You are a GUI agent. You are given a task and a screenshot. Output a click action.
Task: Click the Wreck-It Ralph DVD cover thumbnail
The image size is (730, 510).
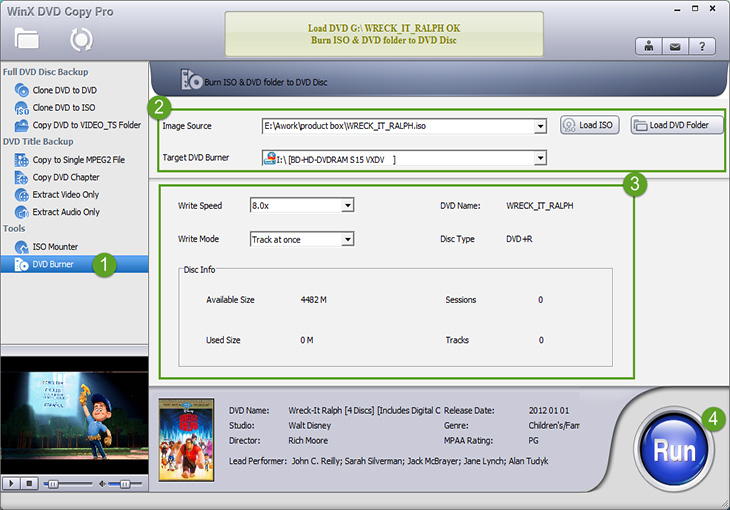coord(186,440)
